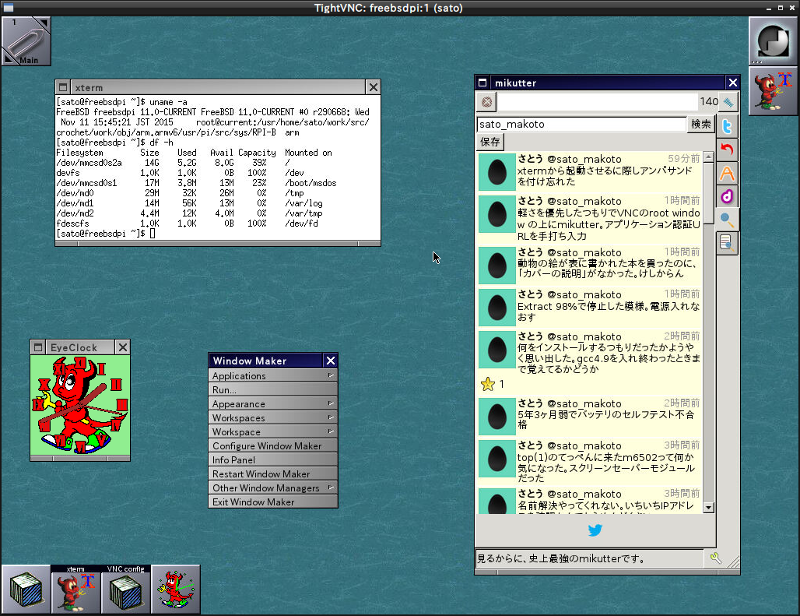Click the mikutter window miniaturize button

click(482, 83)
